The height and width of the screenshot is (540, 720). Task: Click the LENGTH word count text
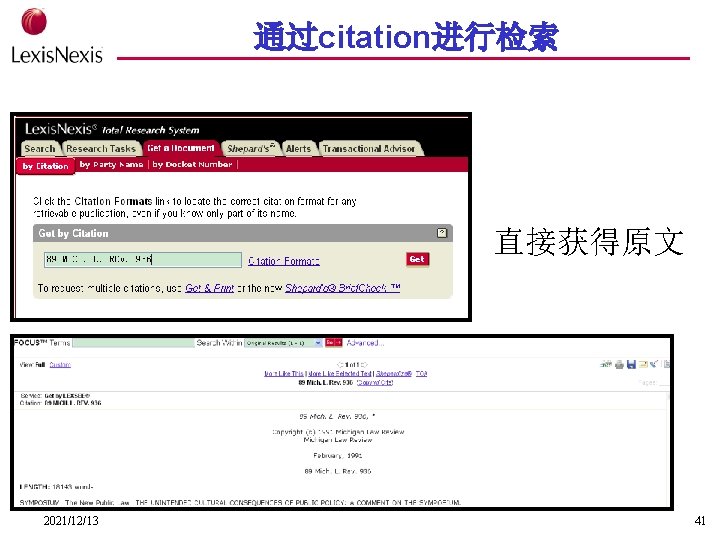tap(56, 487)
